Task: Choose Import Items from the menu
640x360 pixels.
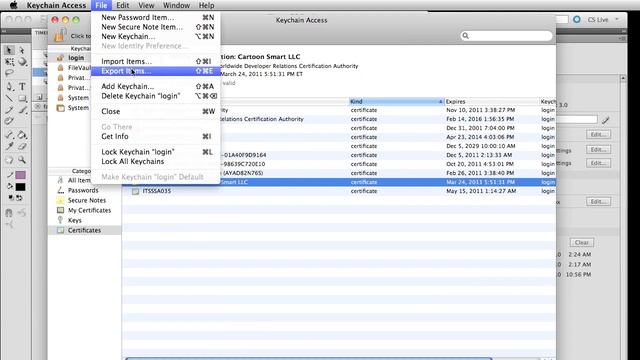Action: pos(156,61)
